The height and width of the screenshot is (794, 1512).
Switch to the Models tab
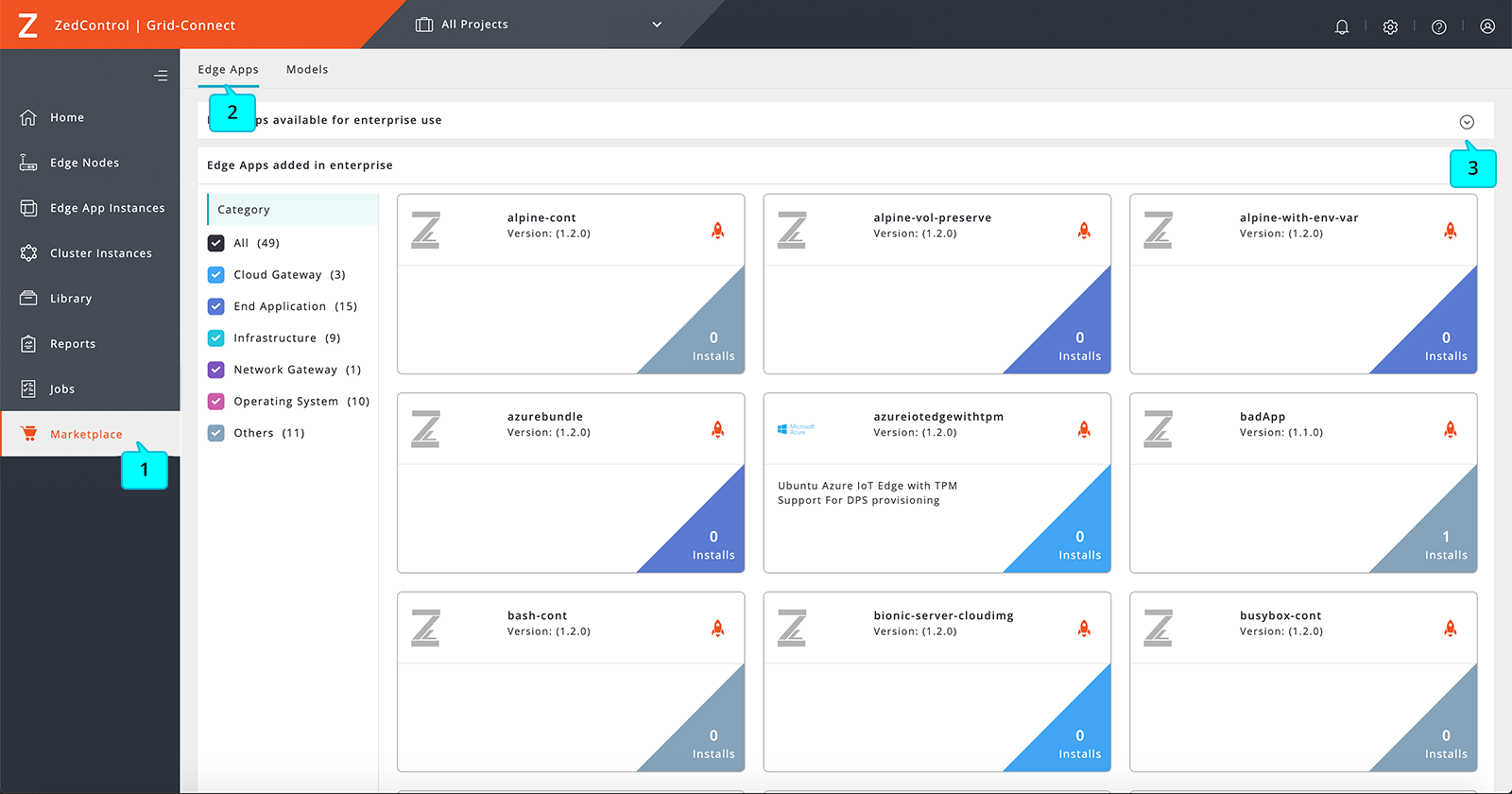click(307, 70)
